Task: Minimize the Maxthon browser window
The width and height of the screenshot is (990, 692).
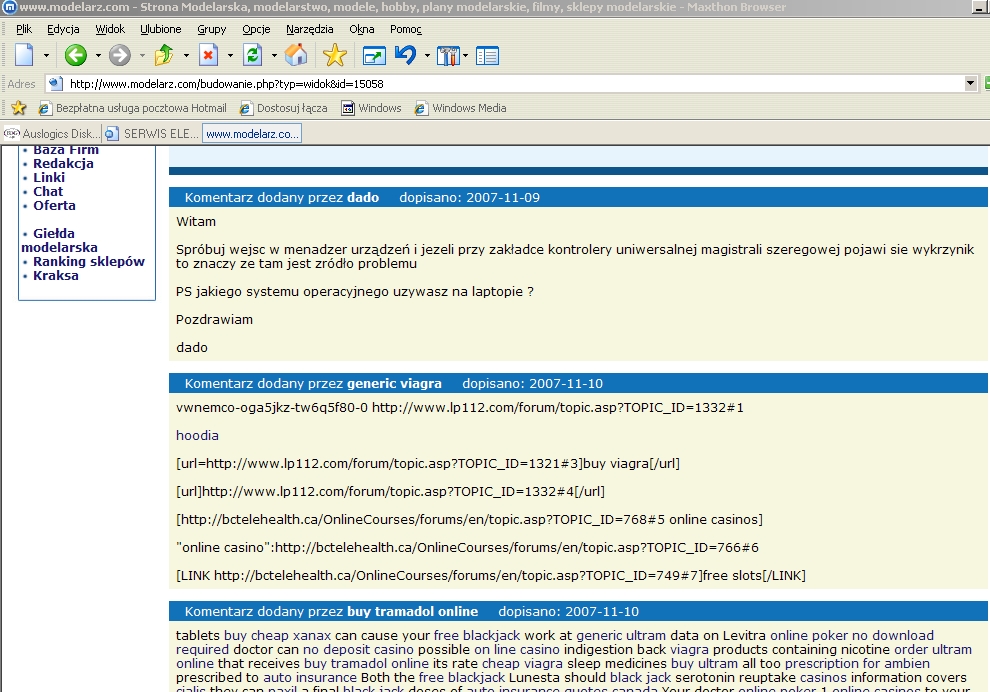Action: tap(980, 7)
